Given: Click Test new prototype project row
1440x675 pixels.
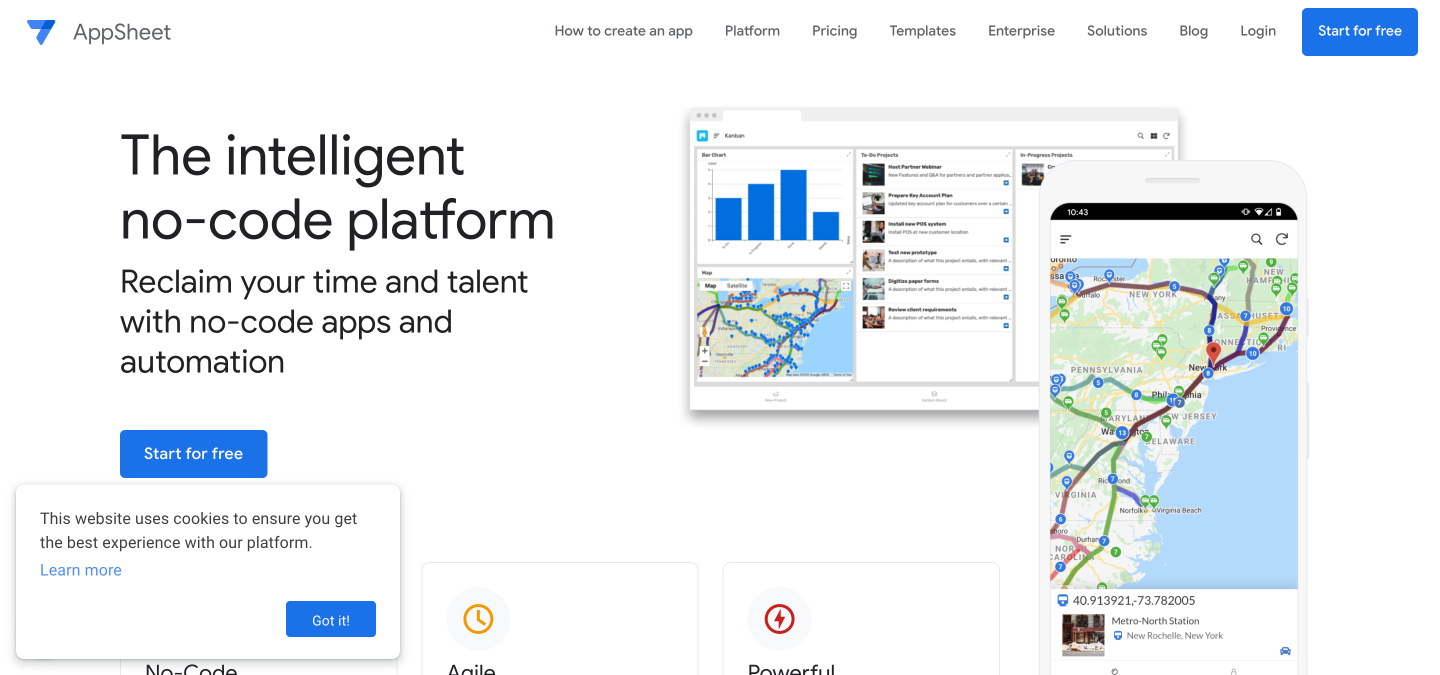Looking at the screenshot, I should point(936,259).
